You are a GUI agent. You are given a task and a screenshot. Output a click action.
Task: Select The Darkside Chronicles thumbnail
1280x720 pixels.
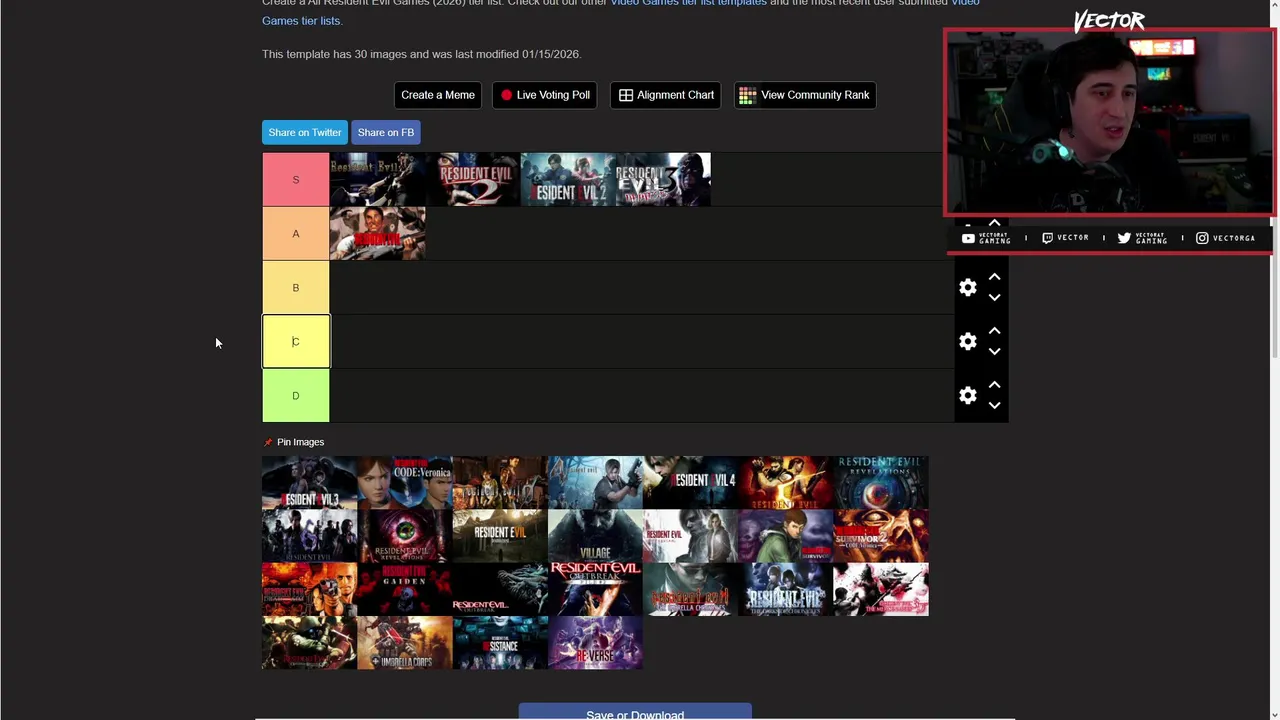coord(786,589)
